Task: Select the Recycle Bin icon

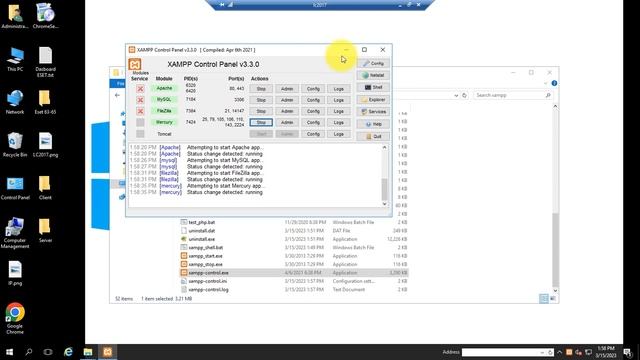Action: click(x=15, y=145)
